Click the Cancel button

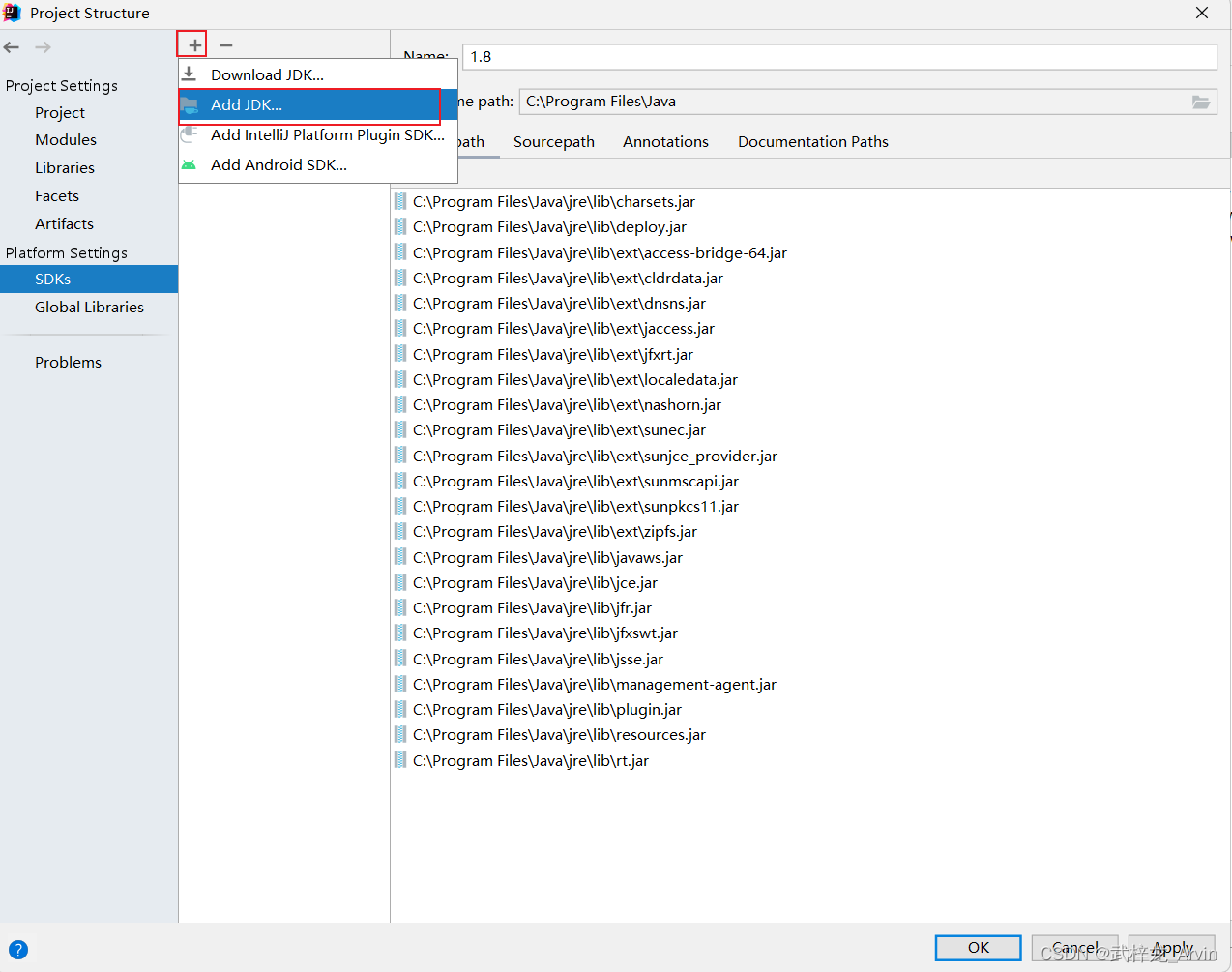1074,948
